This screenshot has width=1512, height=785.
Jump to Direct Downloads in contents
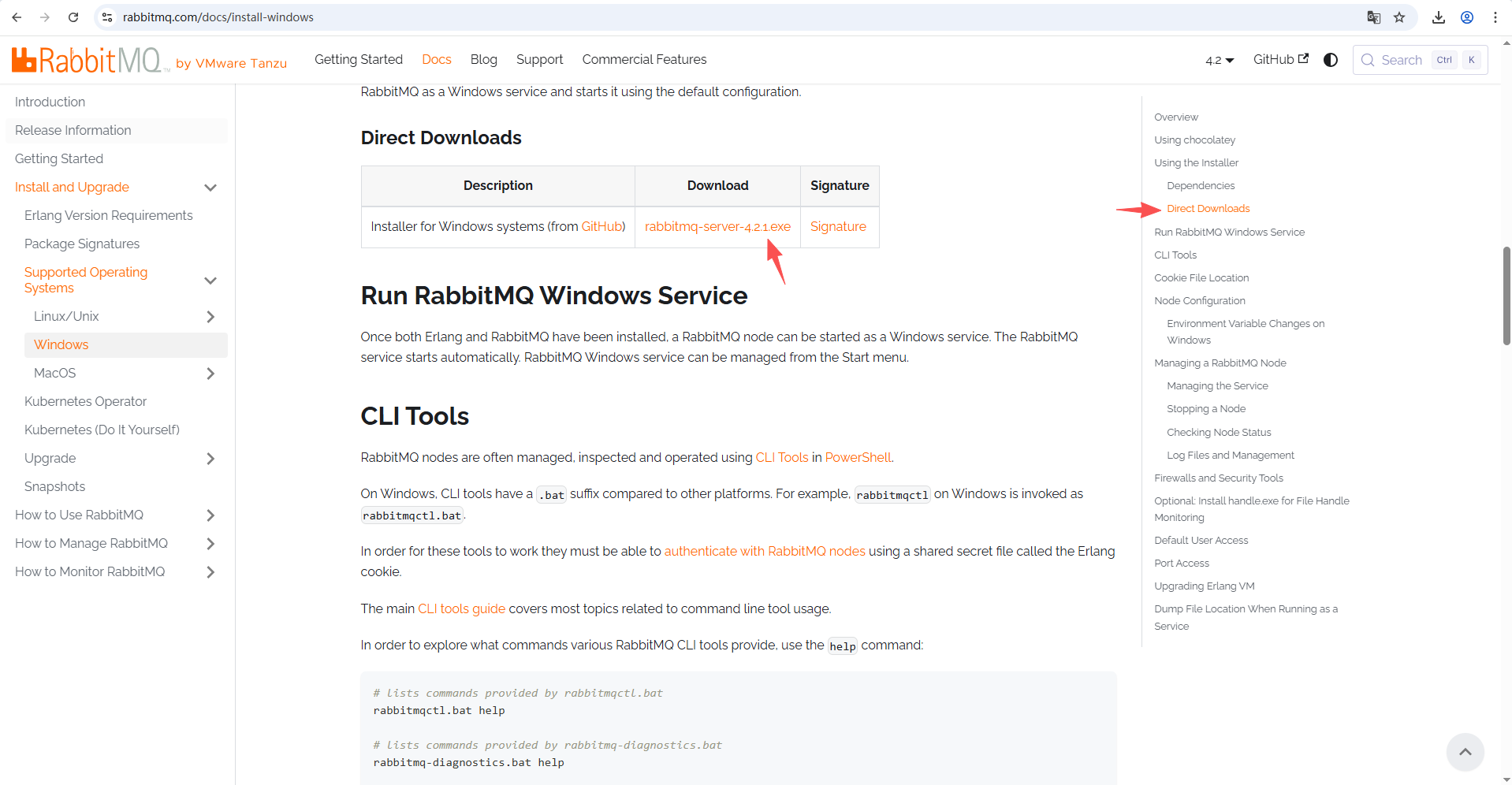[x=1208, y=209]
